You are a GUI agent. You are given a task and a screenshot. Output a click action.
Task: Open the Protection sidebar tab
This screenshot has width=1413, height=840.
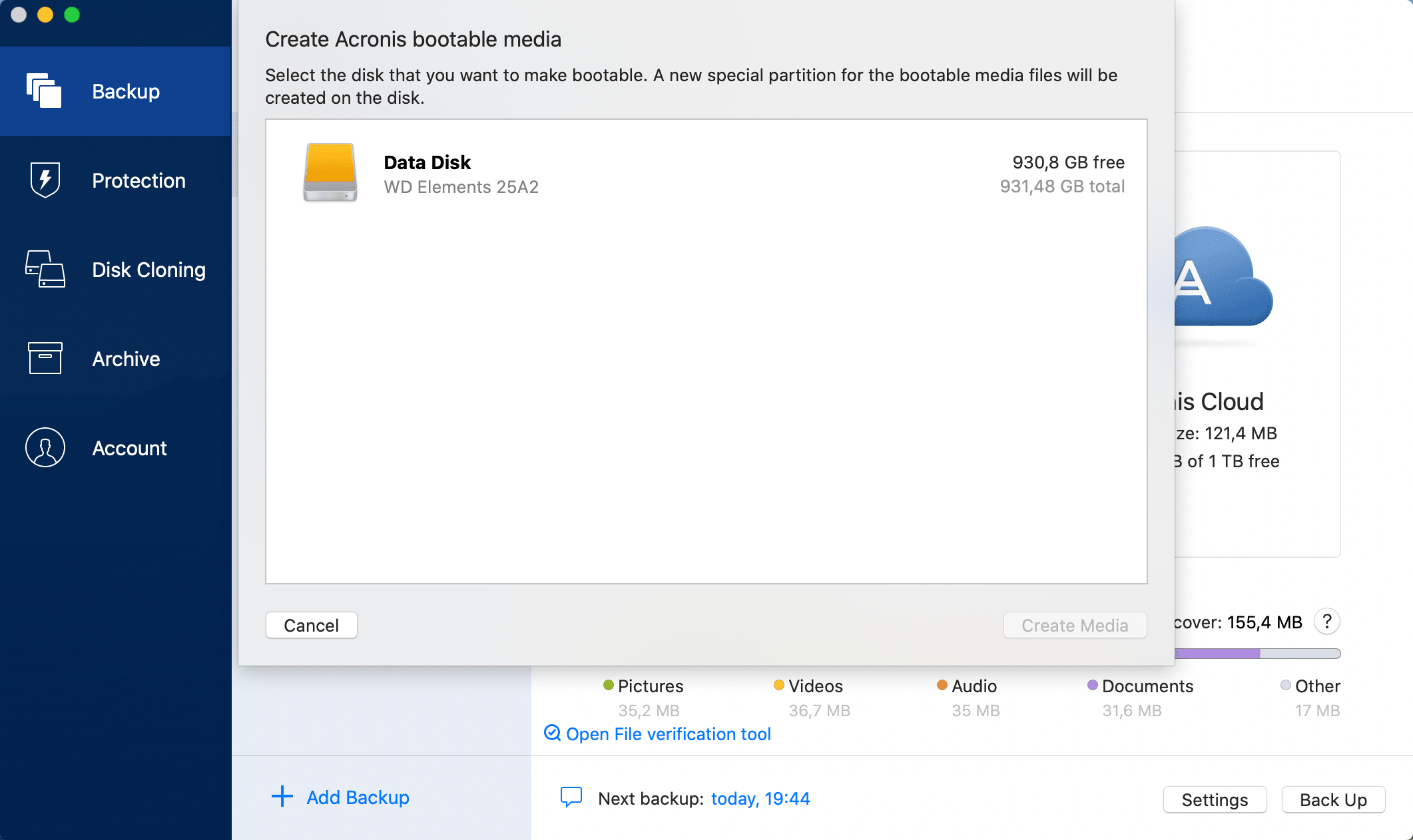pos(139,180)
